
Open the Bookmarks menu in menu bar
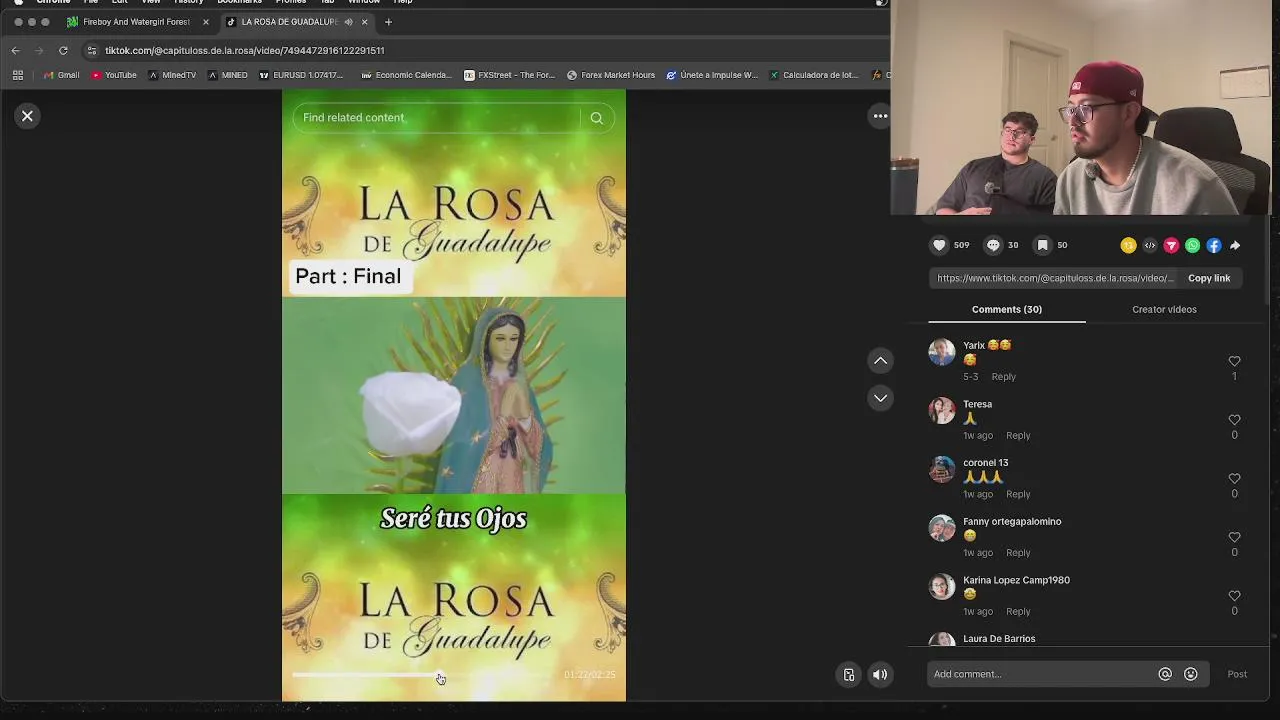239,2
